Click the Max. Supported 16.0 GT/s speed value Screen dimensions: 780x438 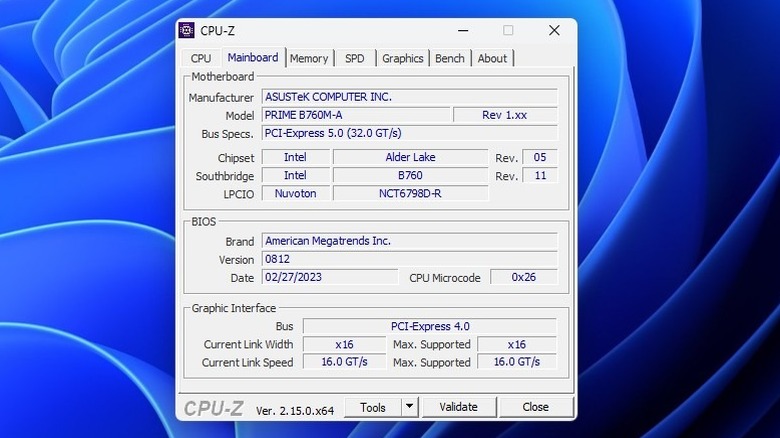coord(517,362)
